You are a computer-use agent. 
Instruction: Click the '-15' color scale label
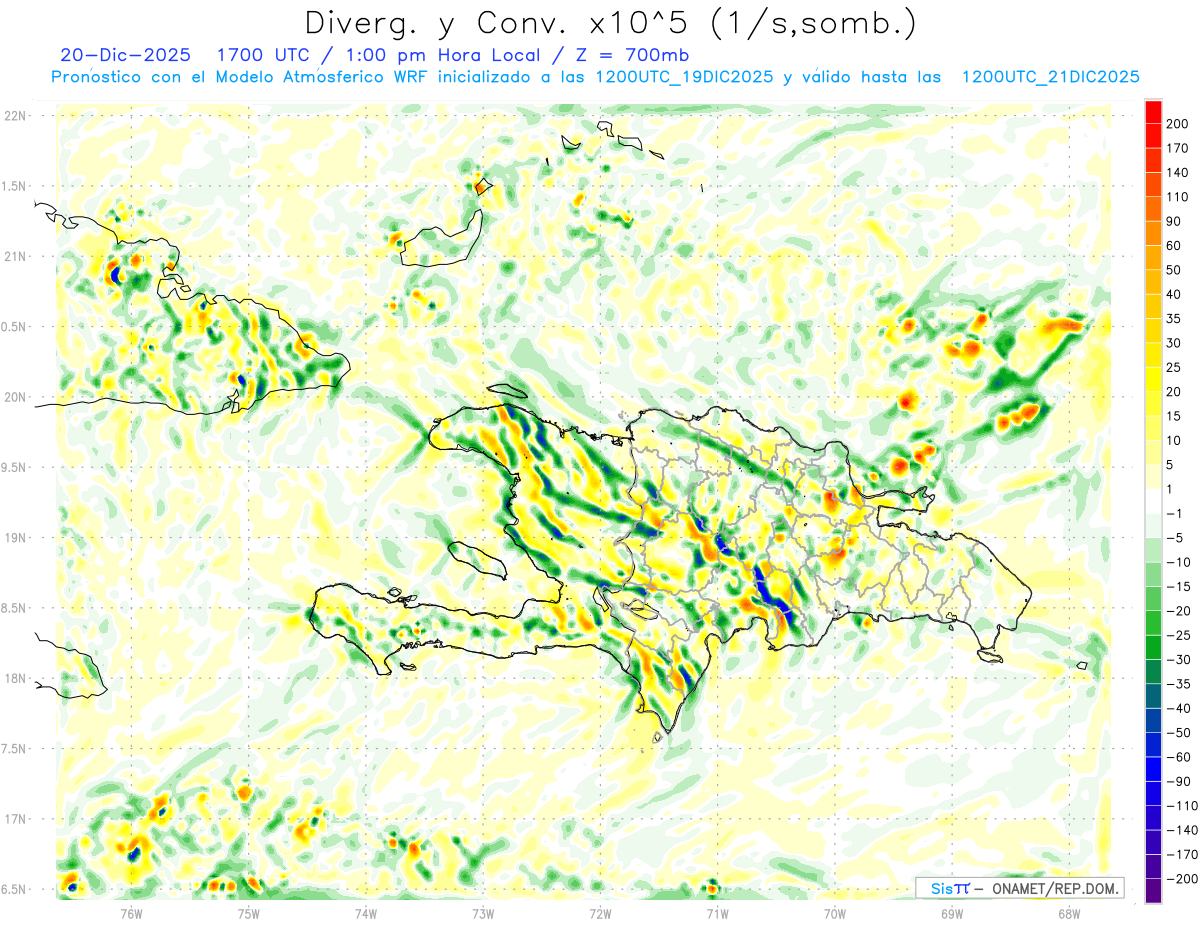click(1178, 587)
